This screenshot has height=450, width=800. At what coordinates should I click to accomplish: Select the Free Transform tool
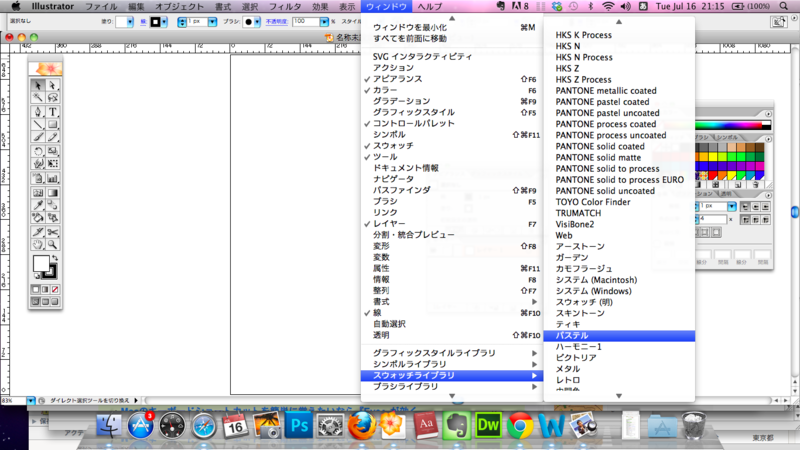(53, 164)
